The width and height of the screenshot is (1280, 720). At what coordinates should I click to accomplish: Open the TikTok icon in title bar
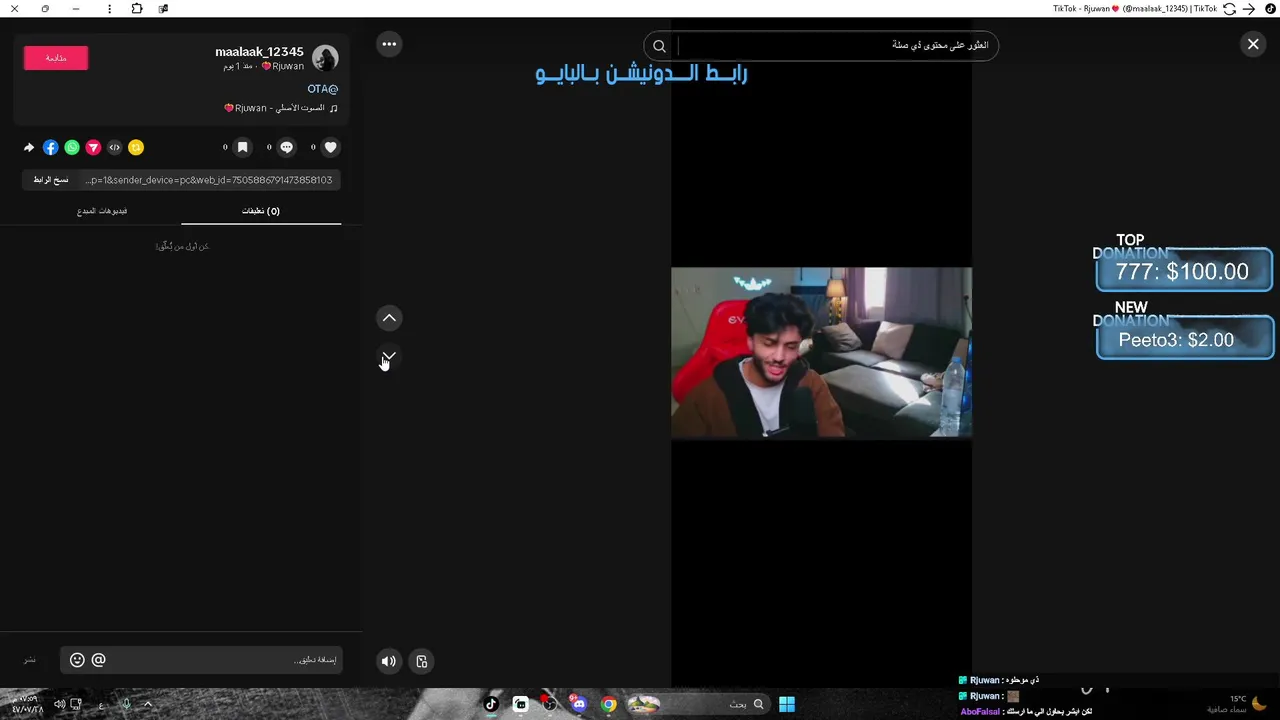(1270, 9)
